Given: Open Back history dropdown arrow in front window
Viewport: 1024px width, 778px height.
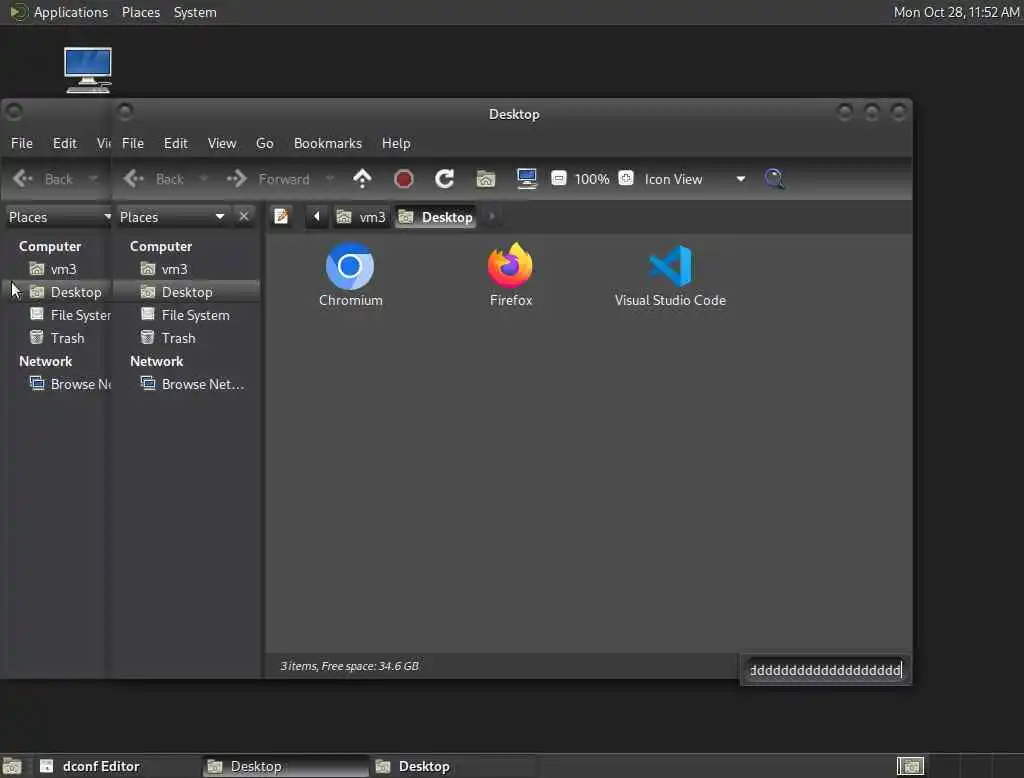Looking at the screenshot, I should (203, 178).
